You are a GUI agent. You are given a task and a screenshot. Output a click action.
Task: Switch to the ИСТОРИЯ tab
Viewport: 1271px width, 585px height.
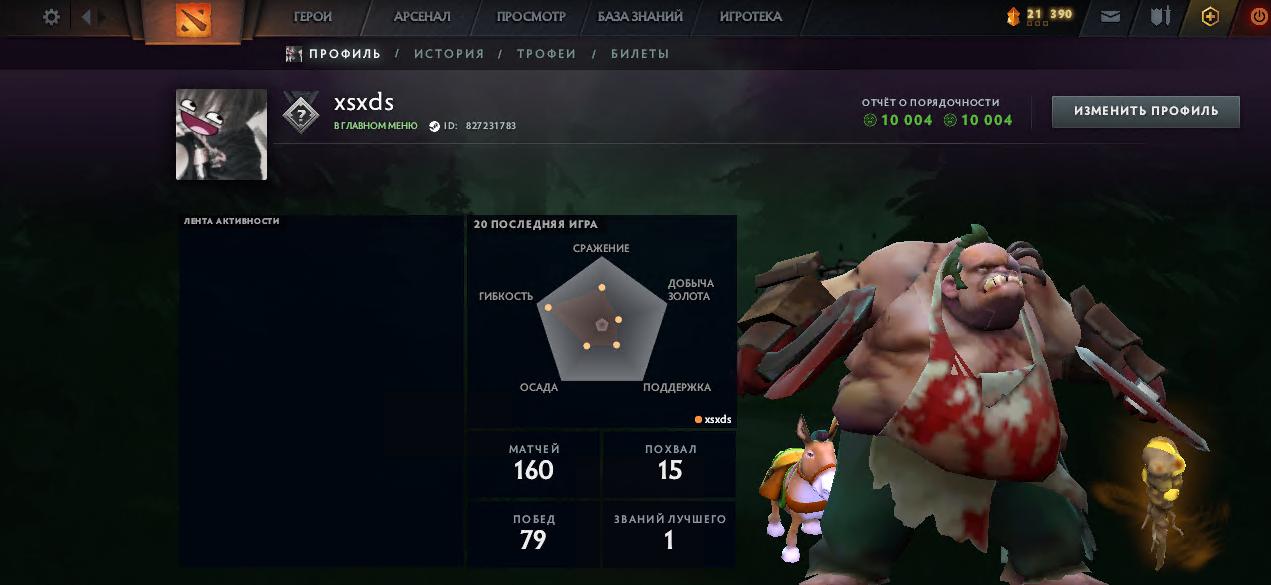[x=449, y=54]
